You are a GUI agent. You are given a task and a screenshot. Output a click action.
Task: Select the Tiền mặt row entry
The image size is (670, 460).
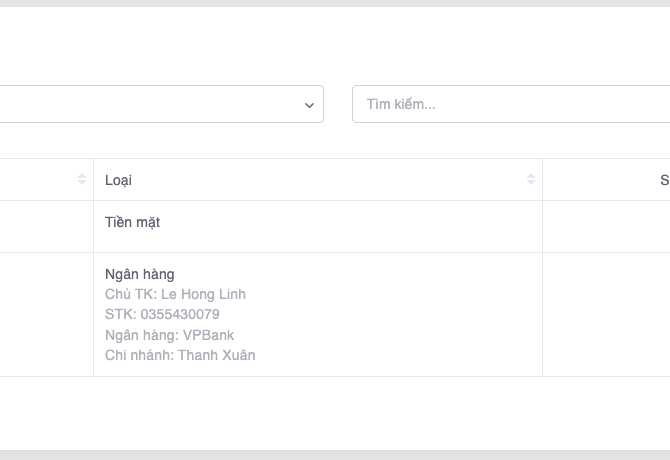coord(132,222)
